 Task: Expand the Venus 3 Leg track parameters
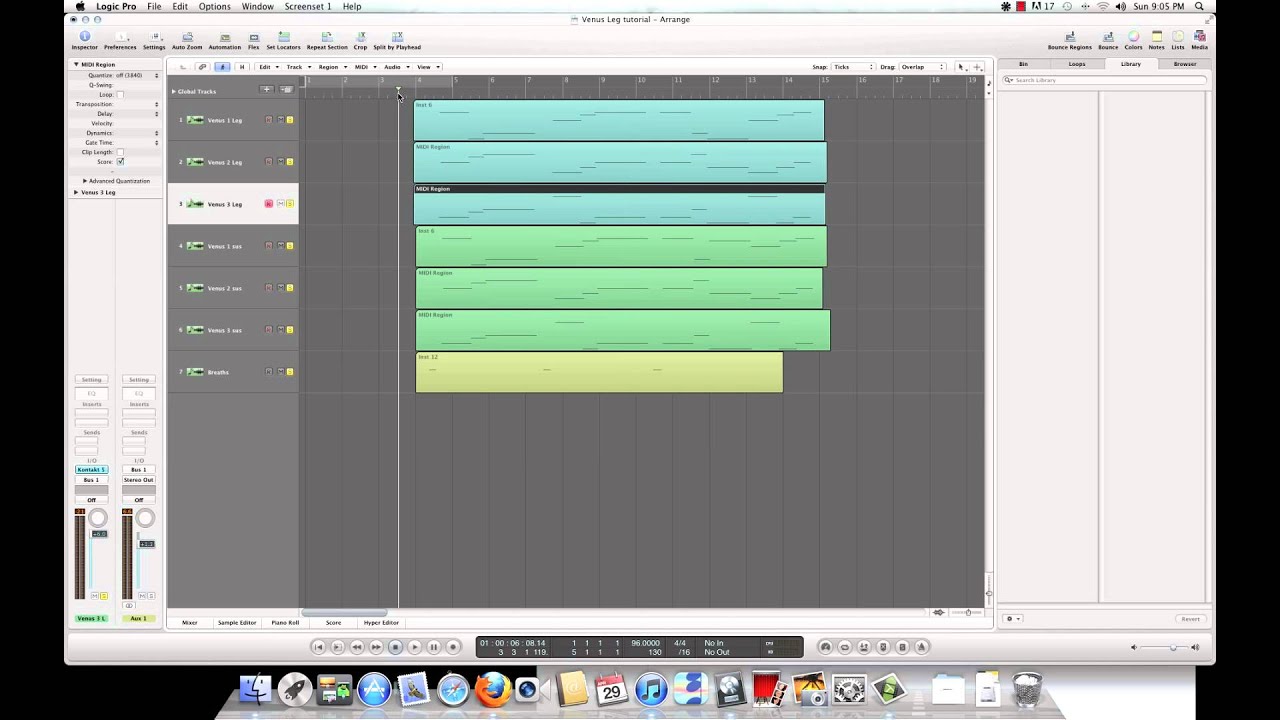(x=76, y=192)
